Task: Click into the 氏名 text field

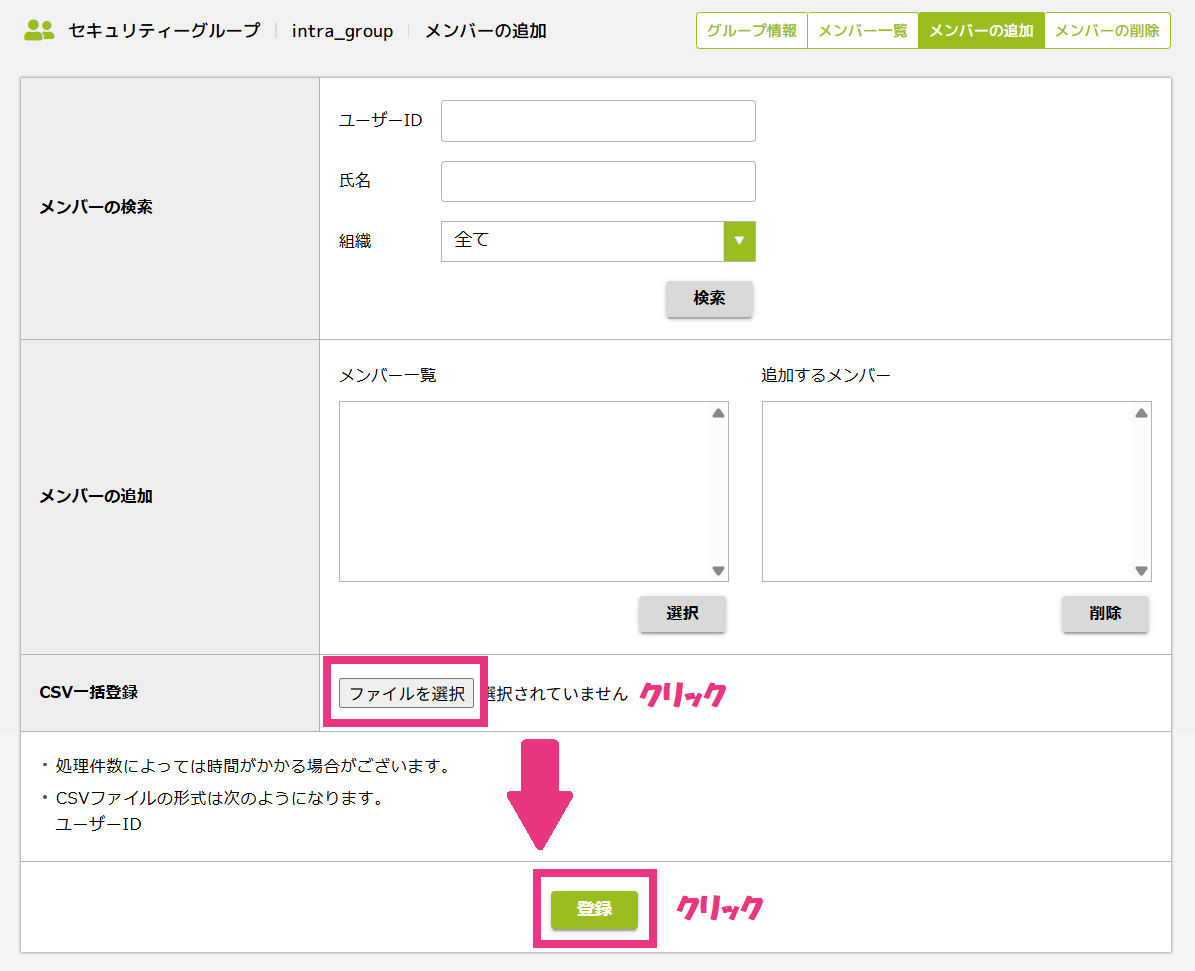Action: click(x=598, y=181)
